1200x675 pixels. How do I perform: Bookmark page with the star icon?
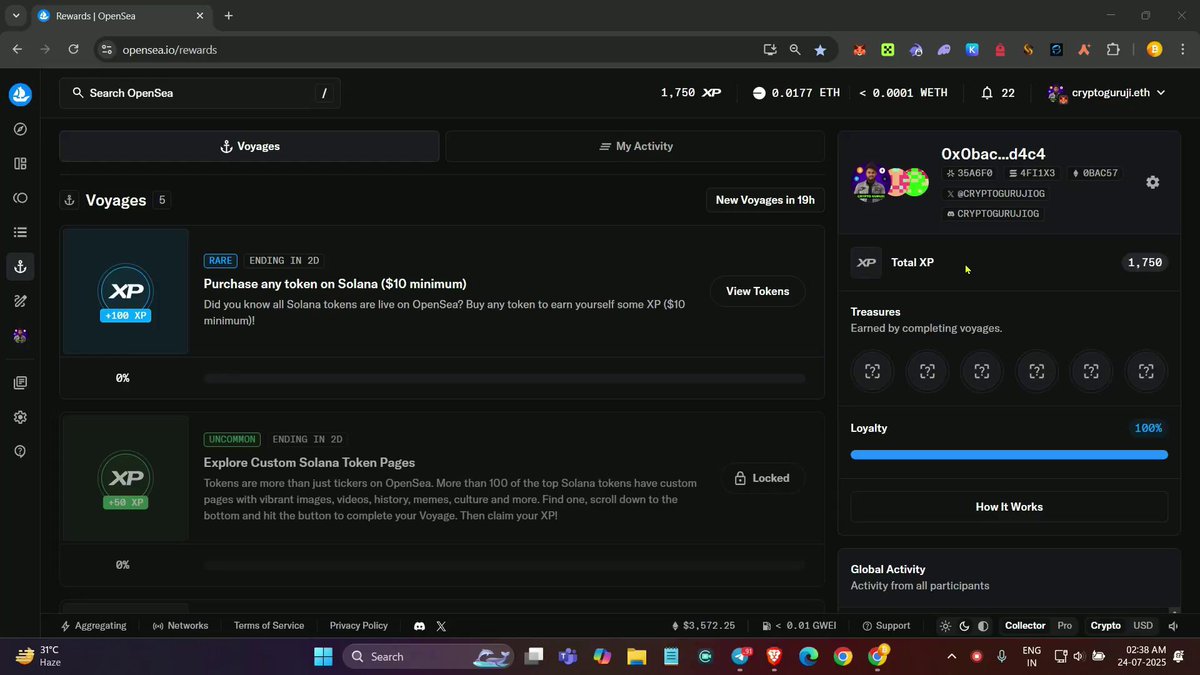point(820,49)
